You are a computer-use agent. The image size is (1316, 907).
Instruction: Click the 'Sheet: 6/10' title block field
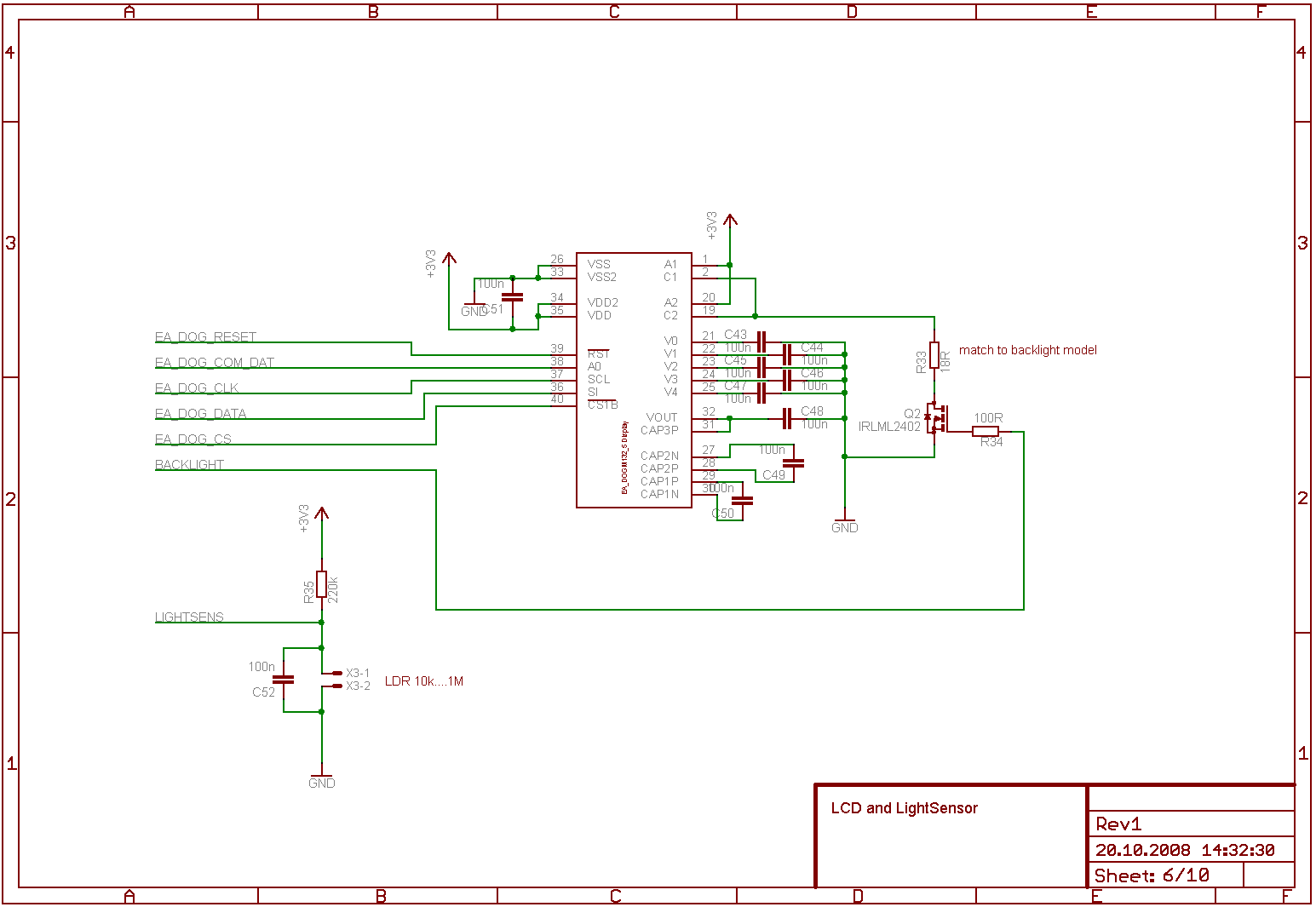click(1152, 875)
